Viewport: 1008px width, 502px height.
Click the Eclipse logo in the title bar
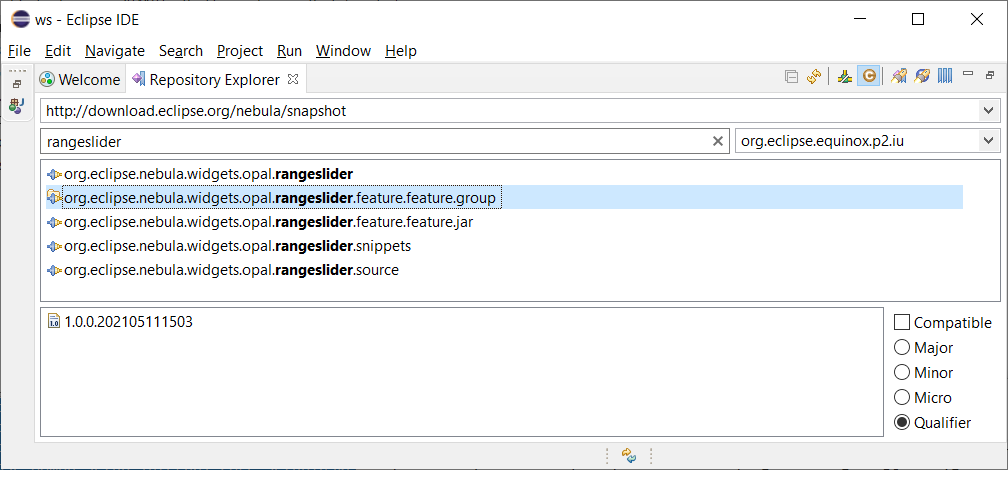[x=21, y=19]
